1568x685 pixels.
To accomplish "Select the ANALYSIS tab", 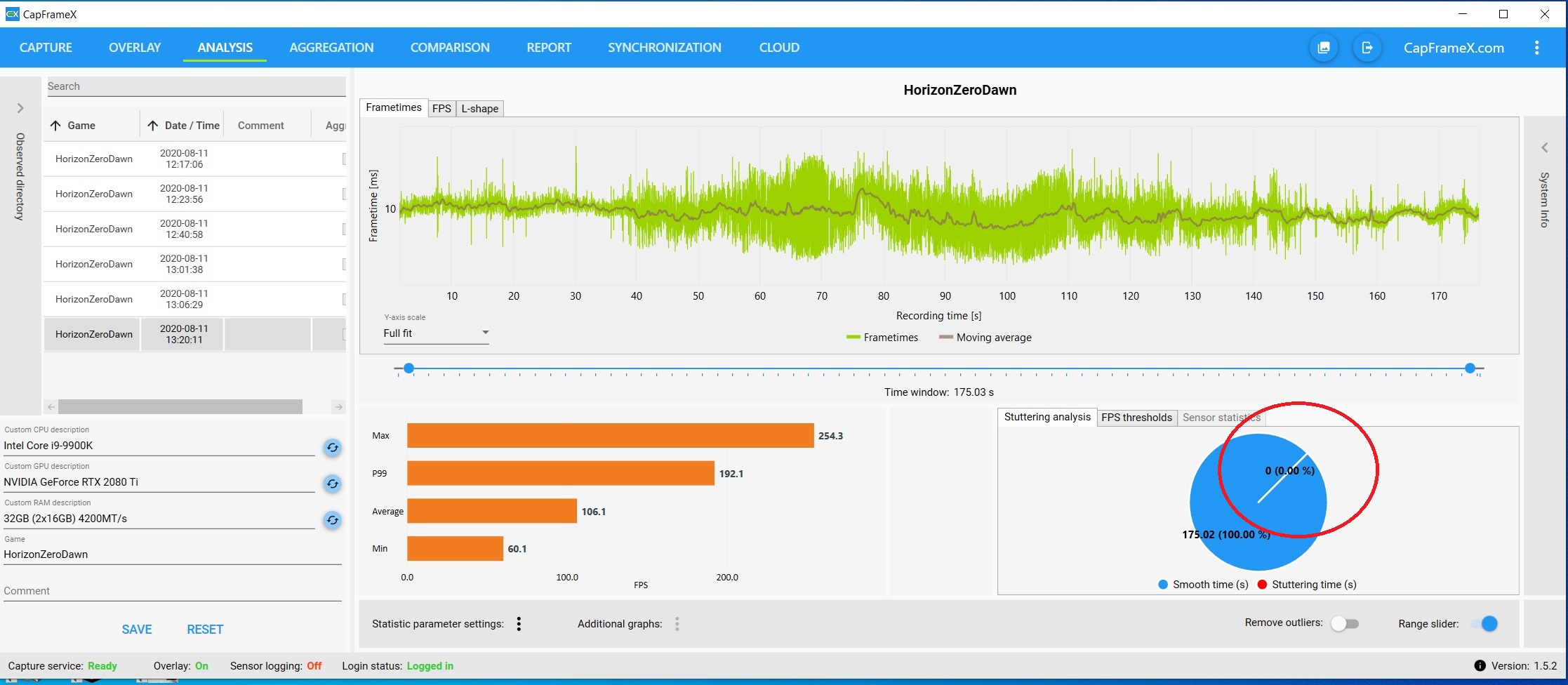I will tap(225, 48).
